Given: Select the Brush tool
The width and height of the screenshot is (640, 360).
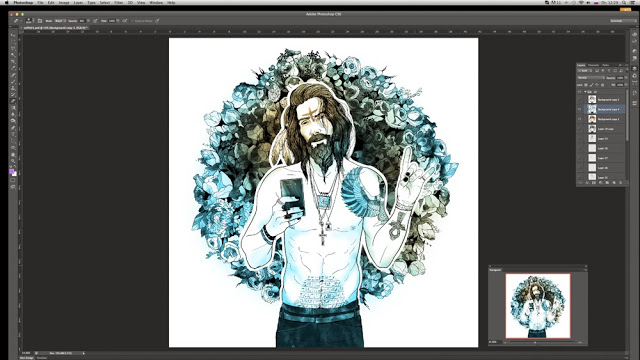Looking at the screenshot, I should [x=13, y=82].
